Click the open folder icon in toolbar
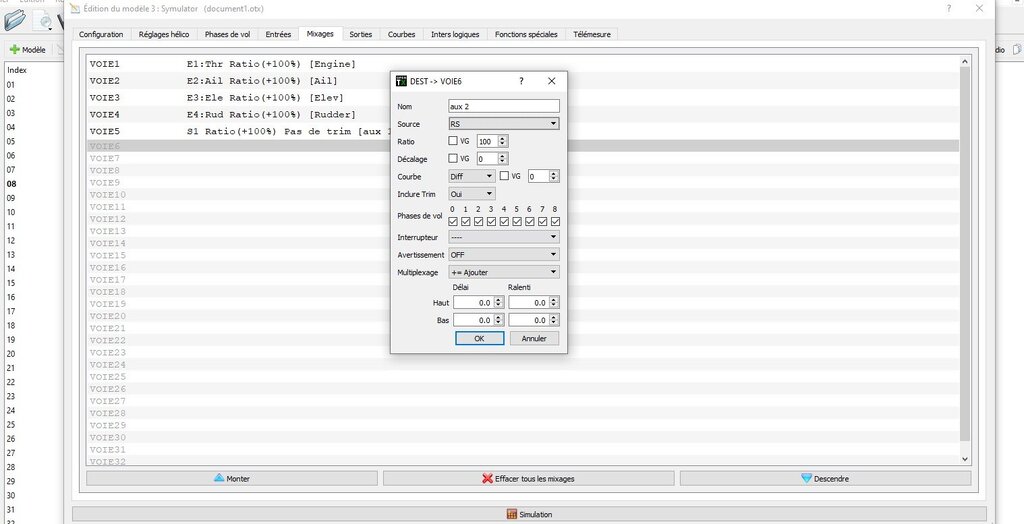The image size is (1024, 524). [14, 19]
